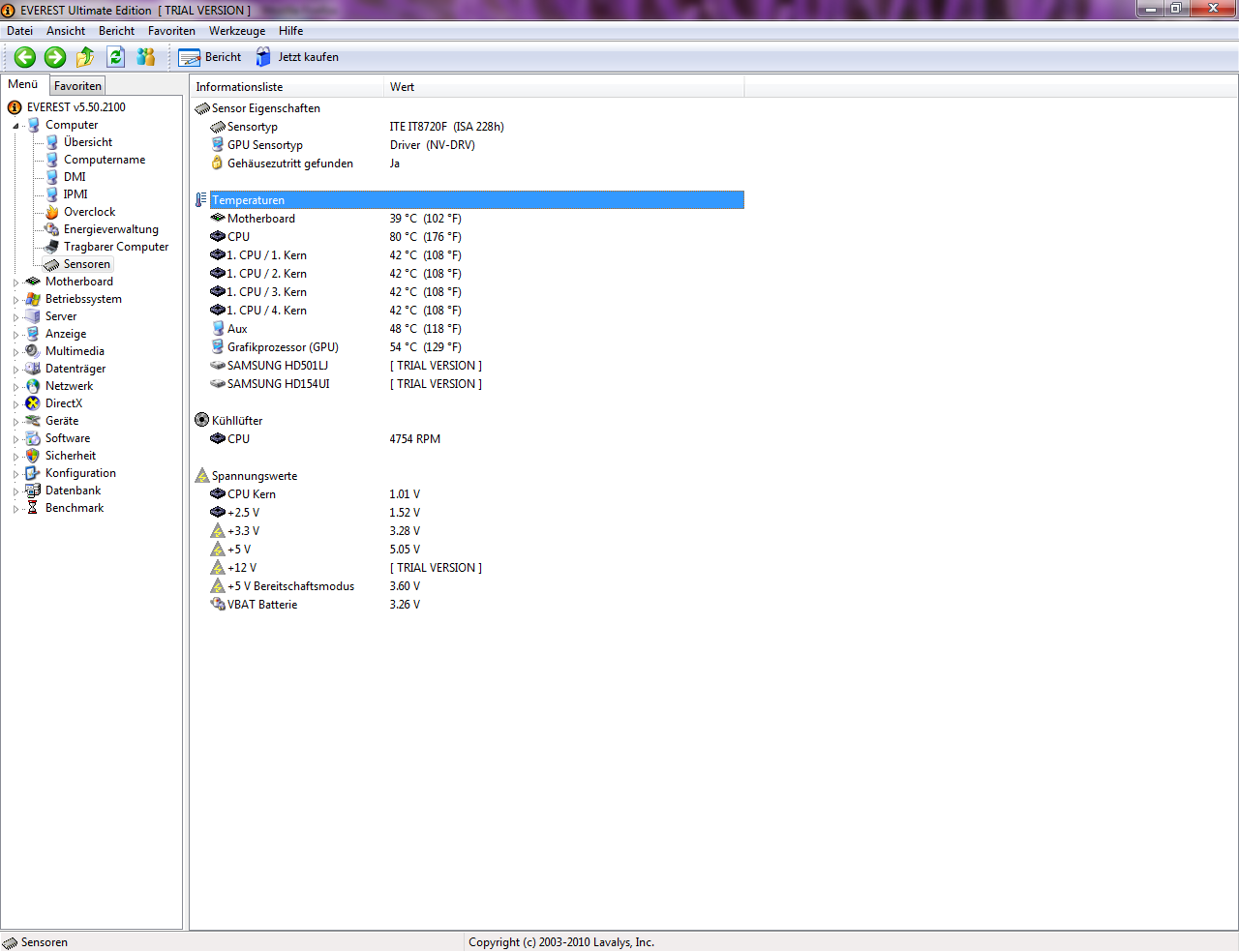Image resolution: width=1239 pixels, height=952 pixels.
Task: Open the Bericht report toolbar button
Action: pyautogui.click(x=210, y=57)
